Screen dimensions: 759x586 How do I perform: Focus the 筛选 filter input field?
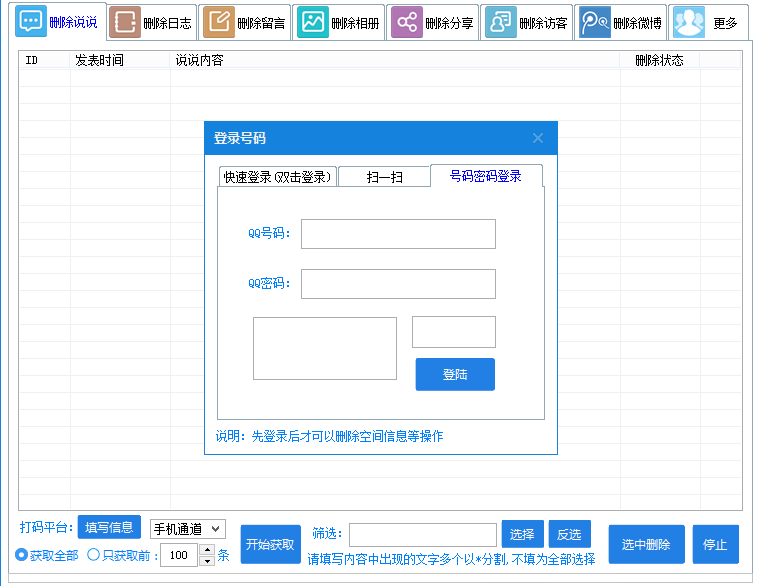(x=423, y=535)
